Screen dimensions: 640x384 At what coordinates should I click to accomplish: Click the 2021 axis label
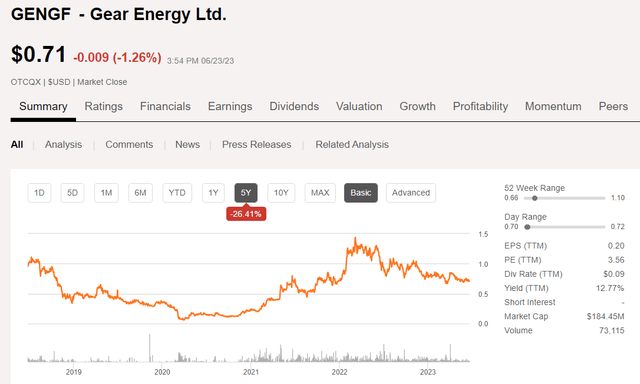pos(251,372)
